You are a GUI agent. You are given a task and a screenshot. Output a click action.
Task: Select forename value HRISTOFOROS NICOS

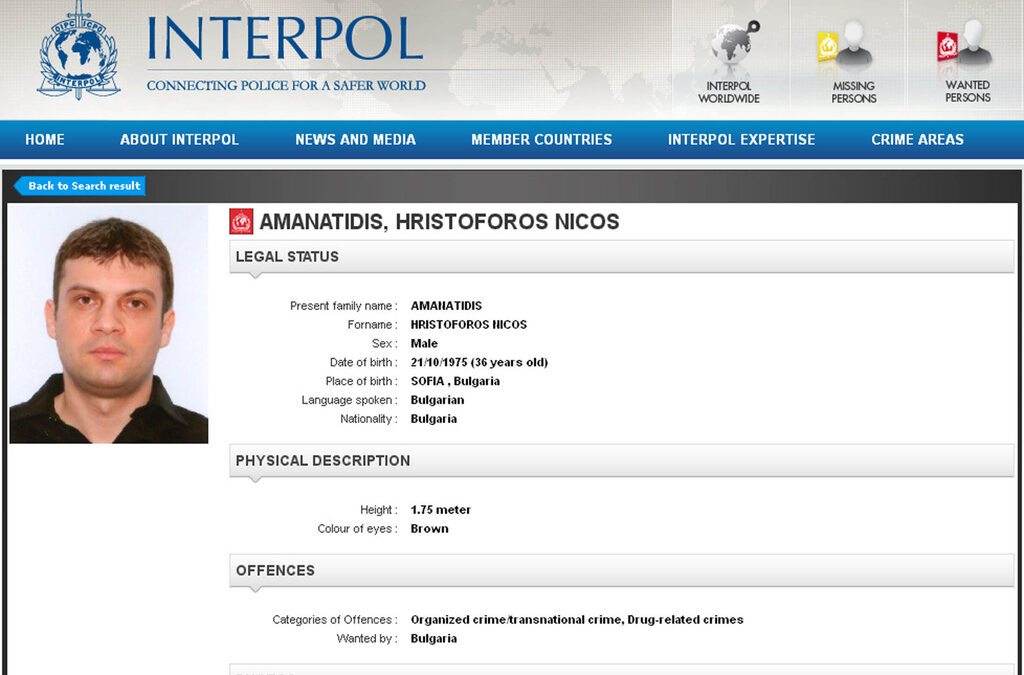click(468, 324)
